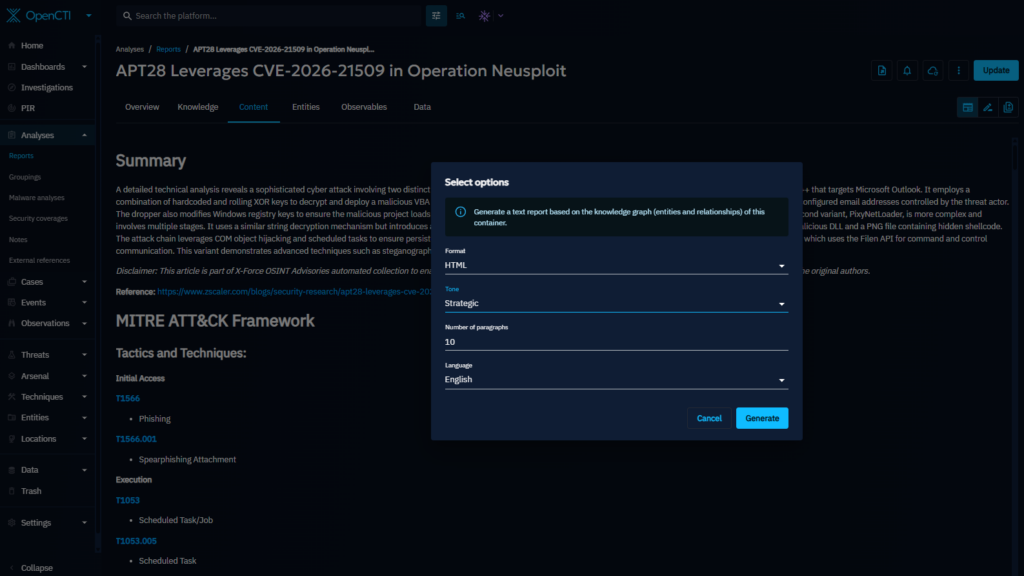1024x576 pixels.
Task: Open the Tone dropdown showing Strategic
Action: tap(616, 303)
